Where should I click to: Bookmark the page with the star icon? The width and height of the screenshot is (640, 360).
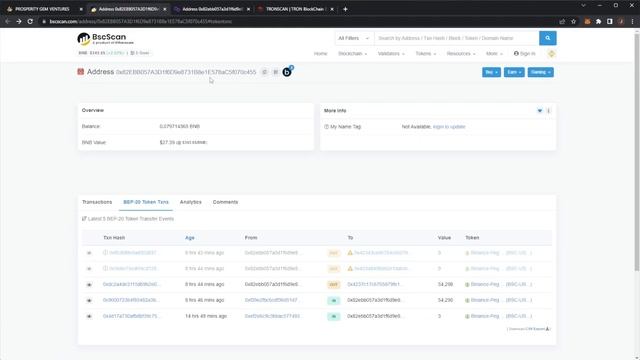[573, 21]
